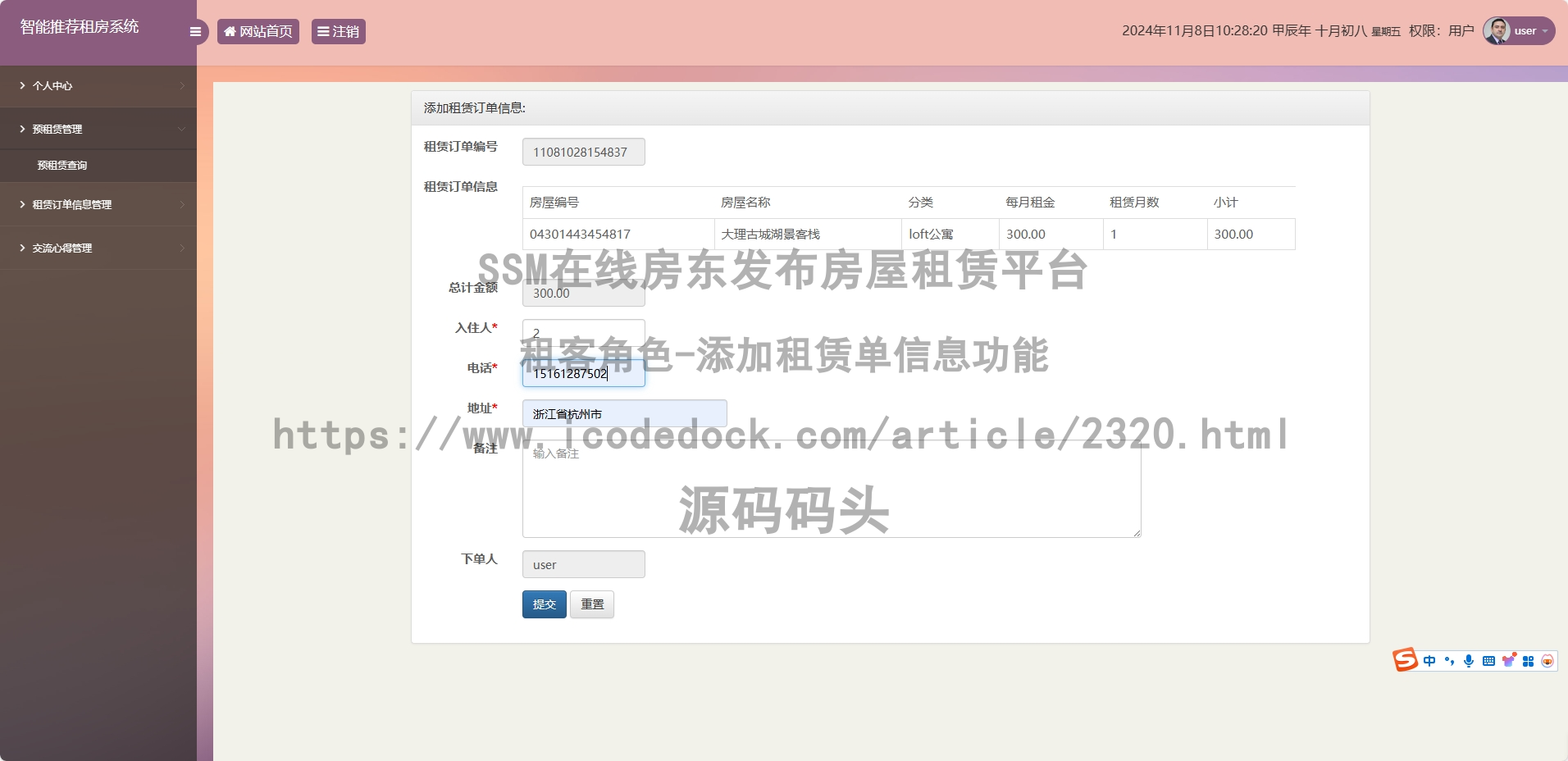1568x761 pixels.
Task: Toggle Sogou punctuation mode icon
Action: [x=1449, y=661]
